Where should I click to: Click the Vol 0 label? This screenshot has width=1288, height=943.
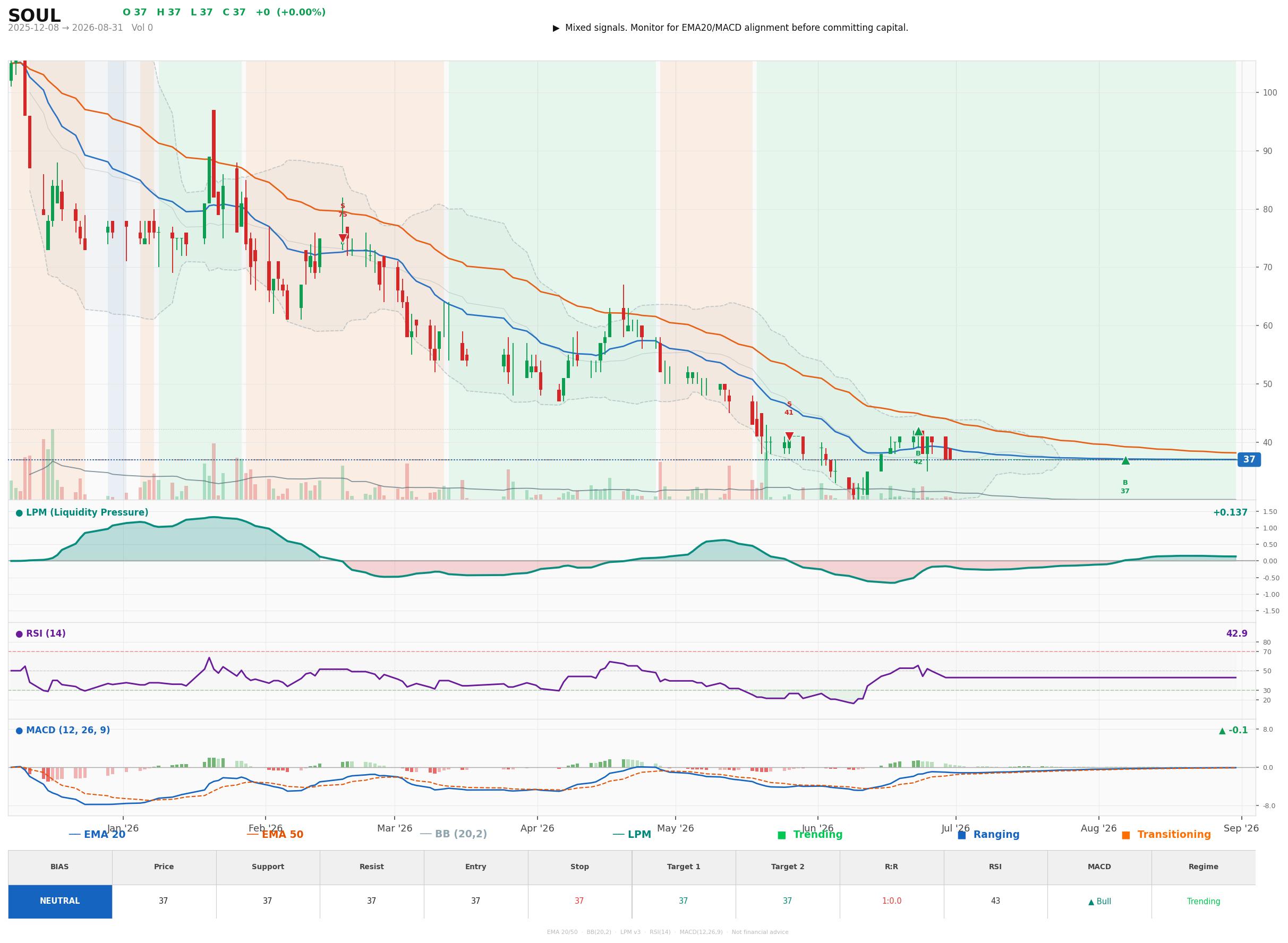pos(142,28)
